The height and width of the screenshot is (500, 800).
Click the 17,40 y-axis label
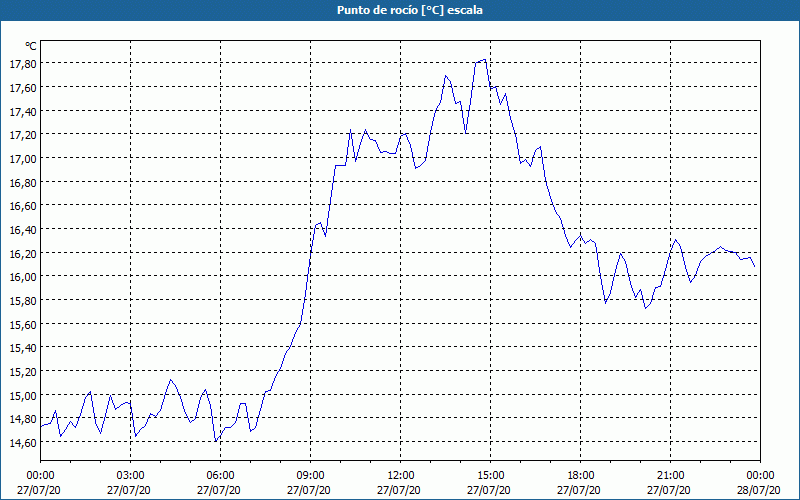click(x=23, y=111)
